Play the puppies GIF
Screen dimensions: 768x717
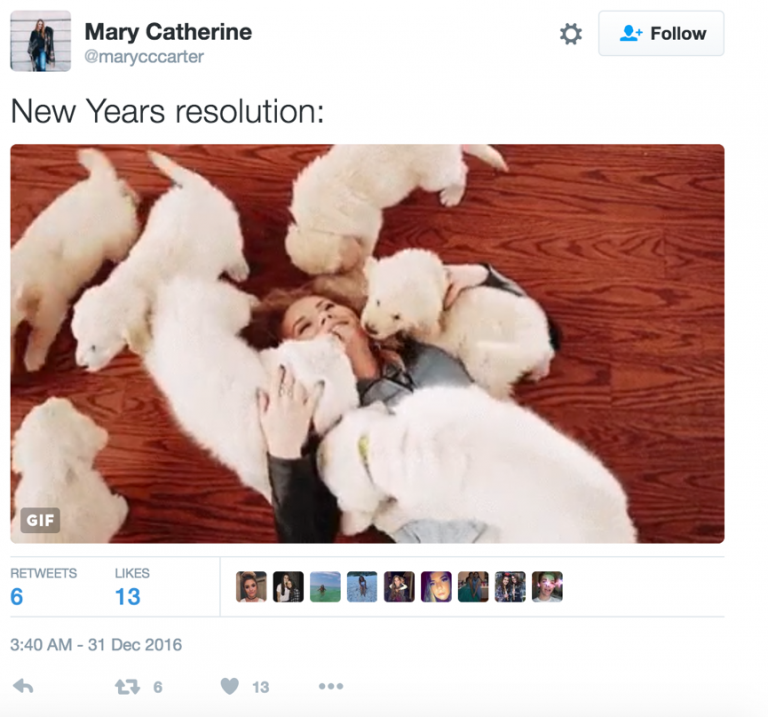click(367, 343)
